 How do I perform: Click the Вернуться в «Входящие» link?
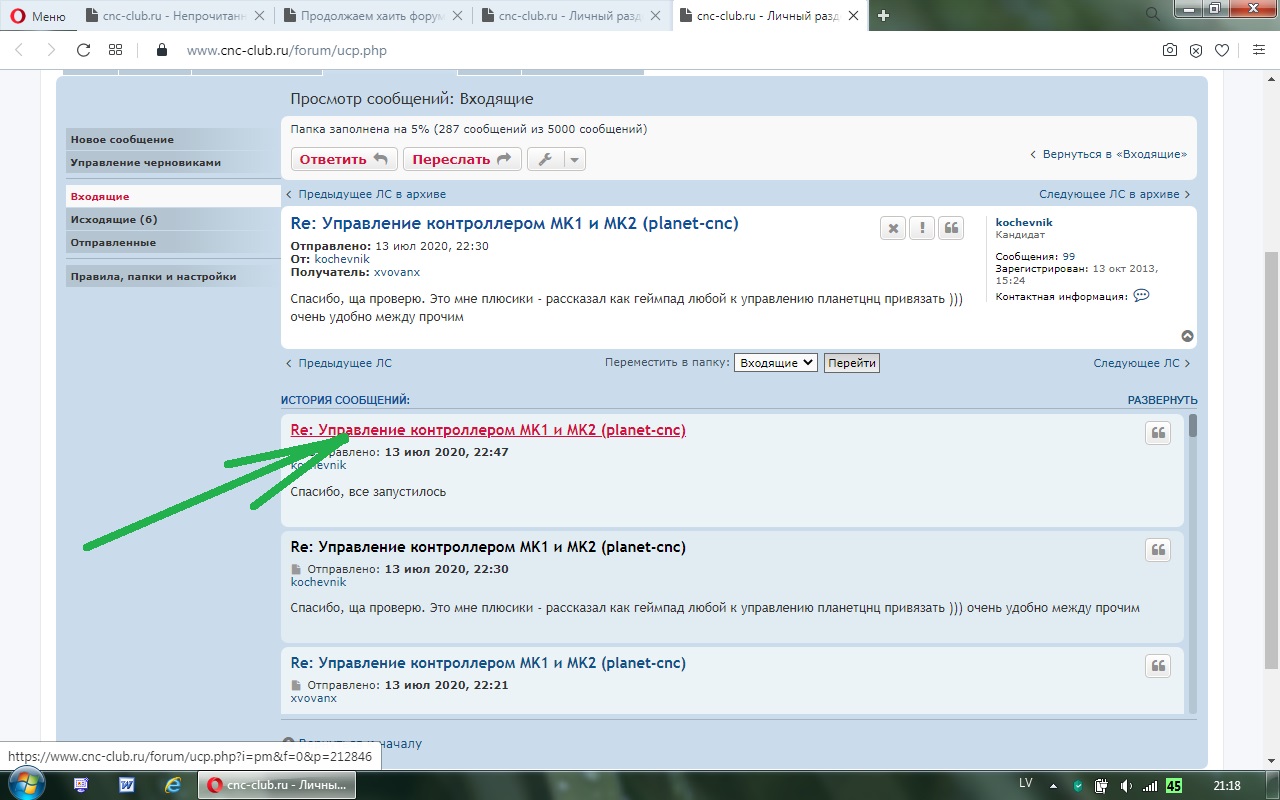1108,154
